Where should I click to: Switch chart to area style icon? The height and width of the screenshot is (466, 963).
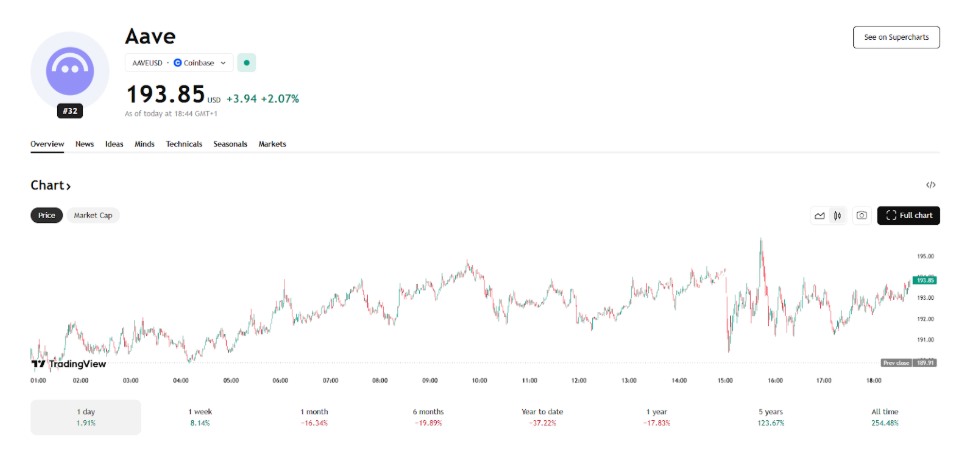[820, 215]
